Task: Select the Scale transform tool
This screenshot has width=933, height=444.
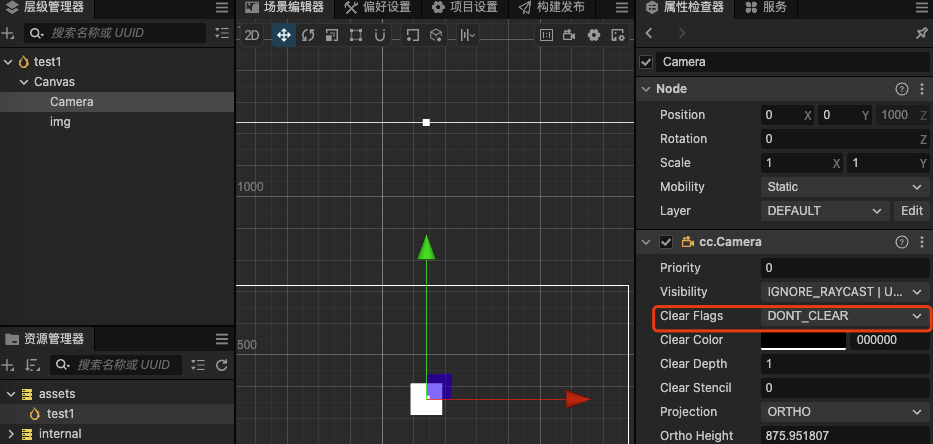Action: point(332,35)
